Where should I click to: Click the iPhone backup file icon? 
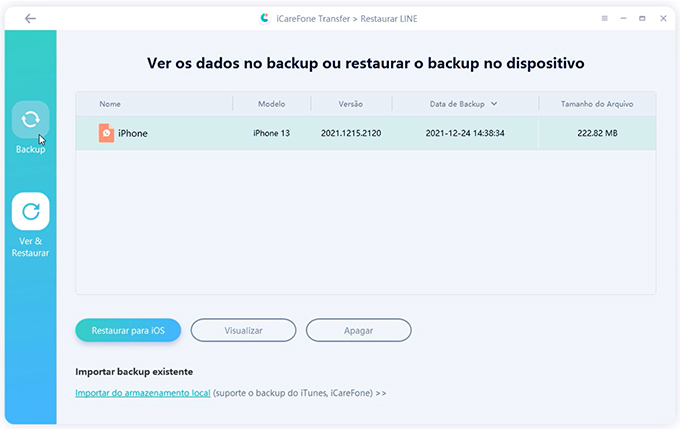pyautogui.click(x=106, y=133)
